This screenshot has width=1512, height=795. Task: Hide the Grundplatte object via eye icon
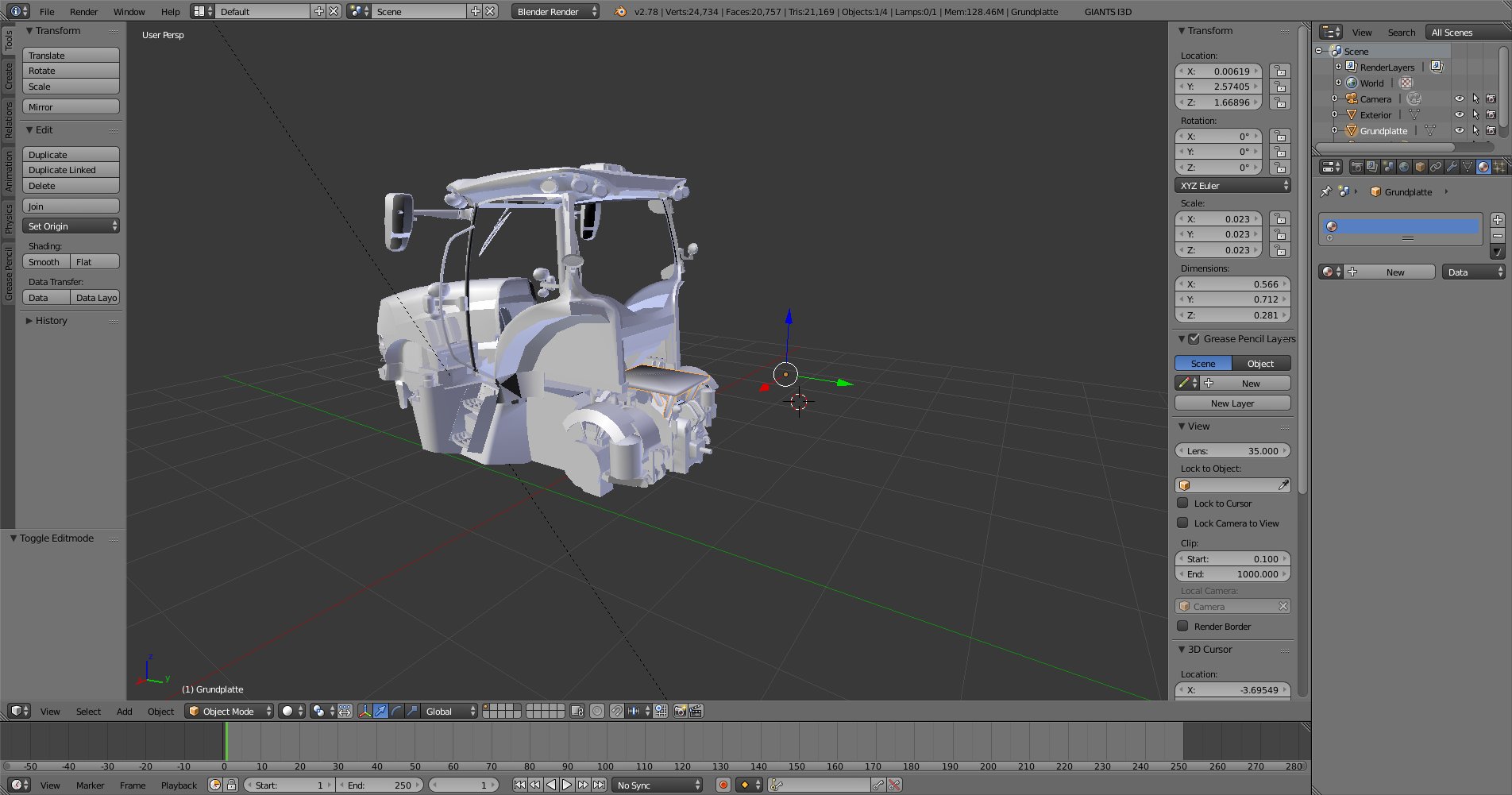point(1459,131)
